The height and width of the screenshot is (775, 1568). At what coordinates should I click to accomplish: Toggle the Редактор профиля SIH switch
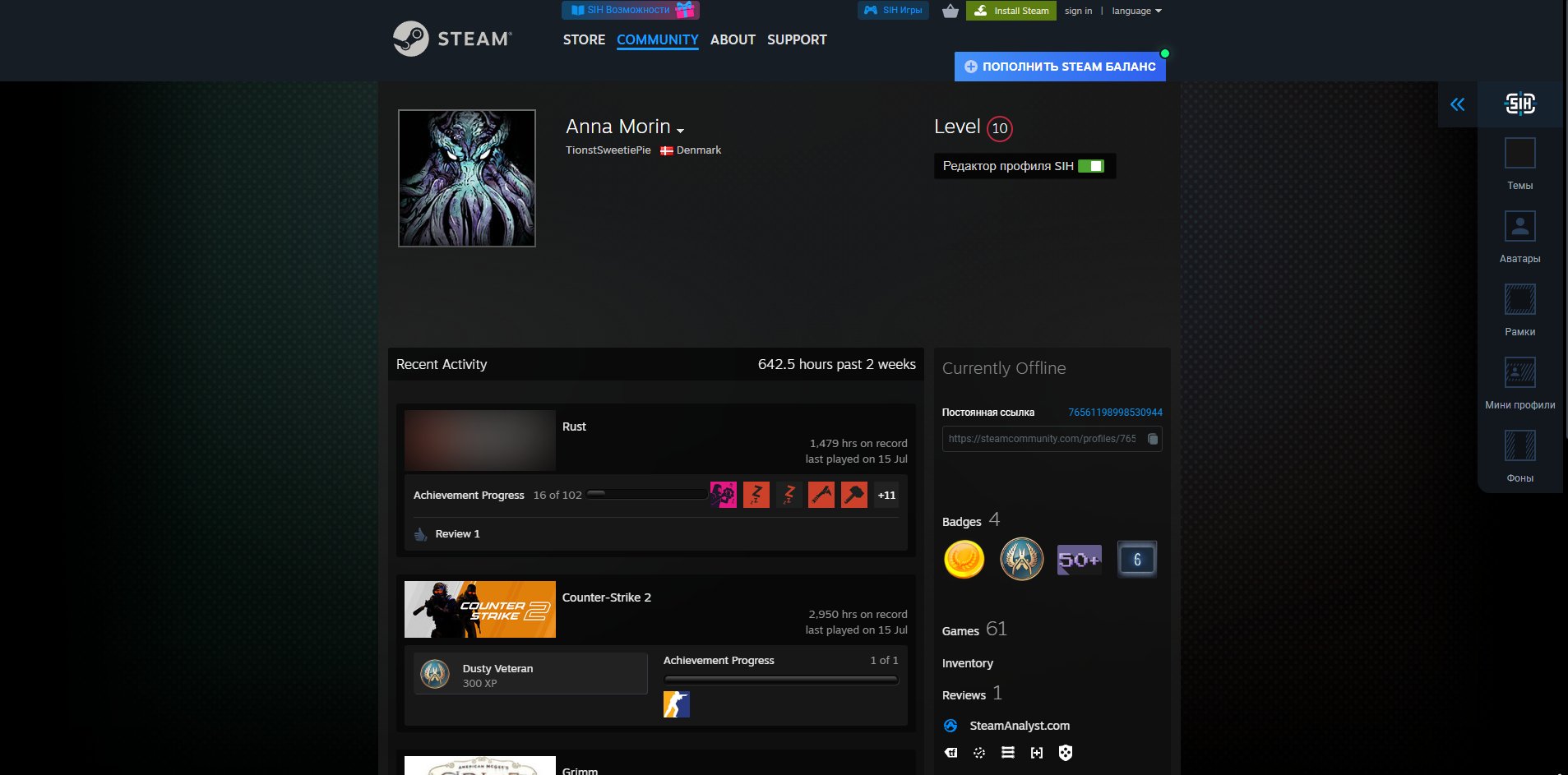(x=1091, y=166)
